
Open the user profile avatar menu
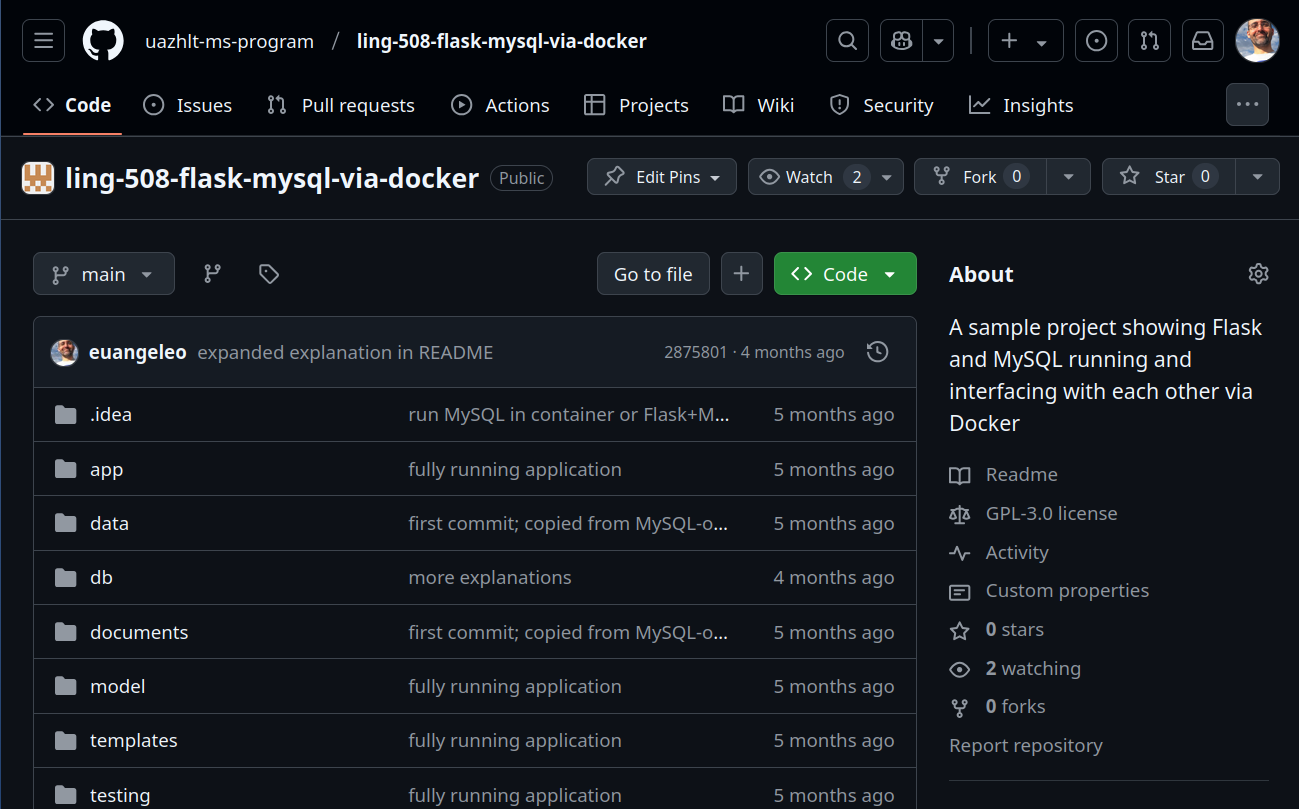click(1257, 41)
